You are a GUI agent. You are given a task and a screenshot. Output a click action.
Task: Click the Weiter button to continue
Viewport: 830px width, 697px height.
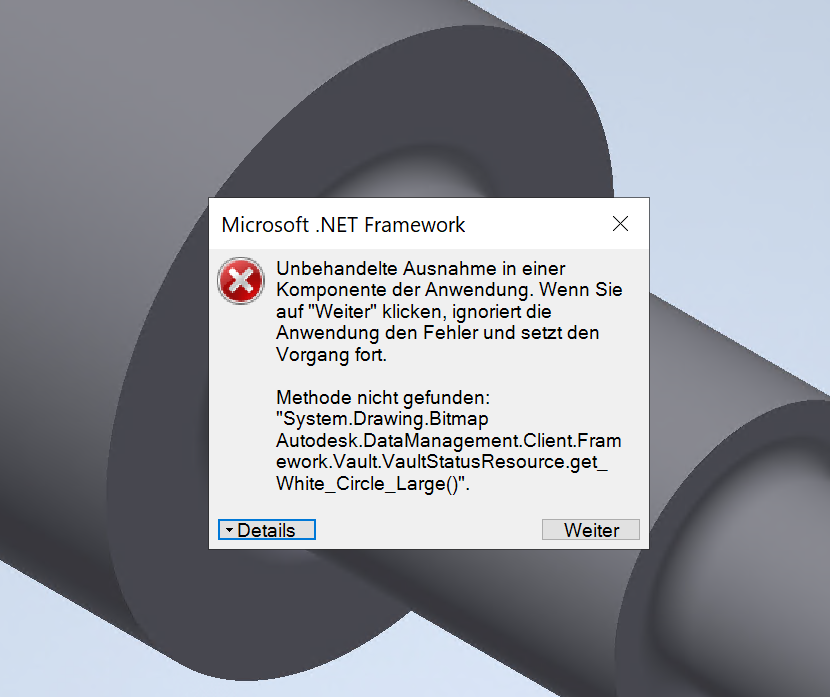pos(591,530)
